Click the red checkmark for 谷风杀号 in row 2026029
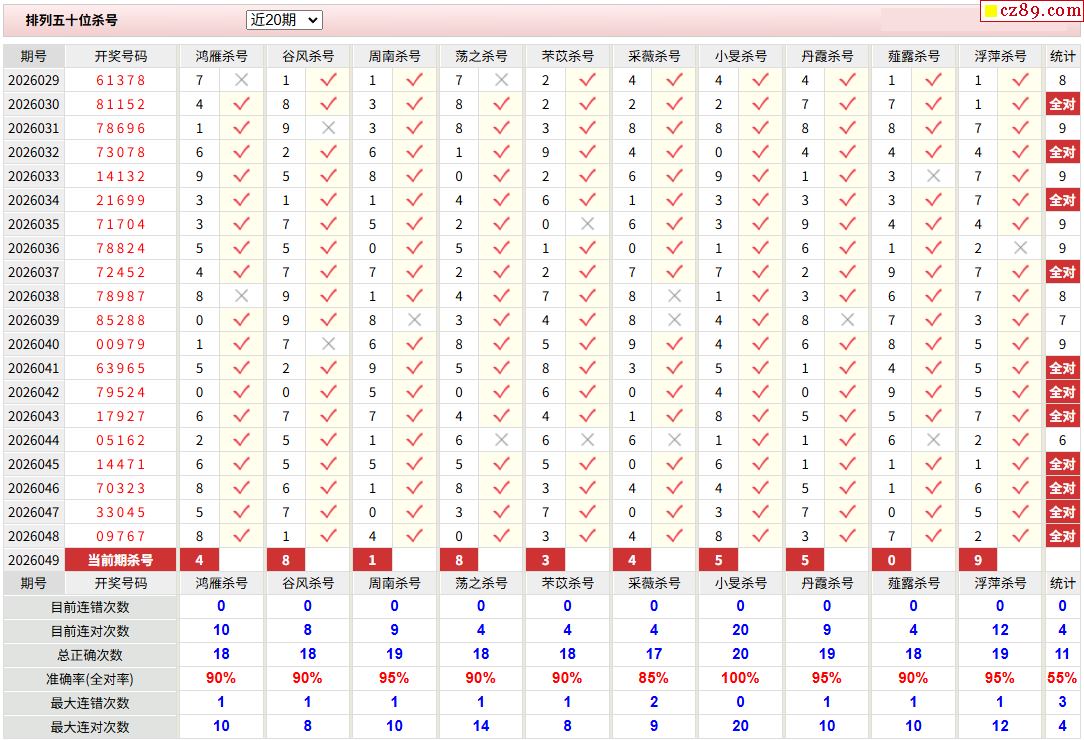This screenshot has height=740, width=1084. [x=328, y=80]
